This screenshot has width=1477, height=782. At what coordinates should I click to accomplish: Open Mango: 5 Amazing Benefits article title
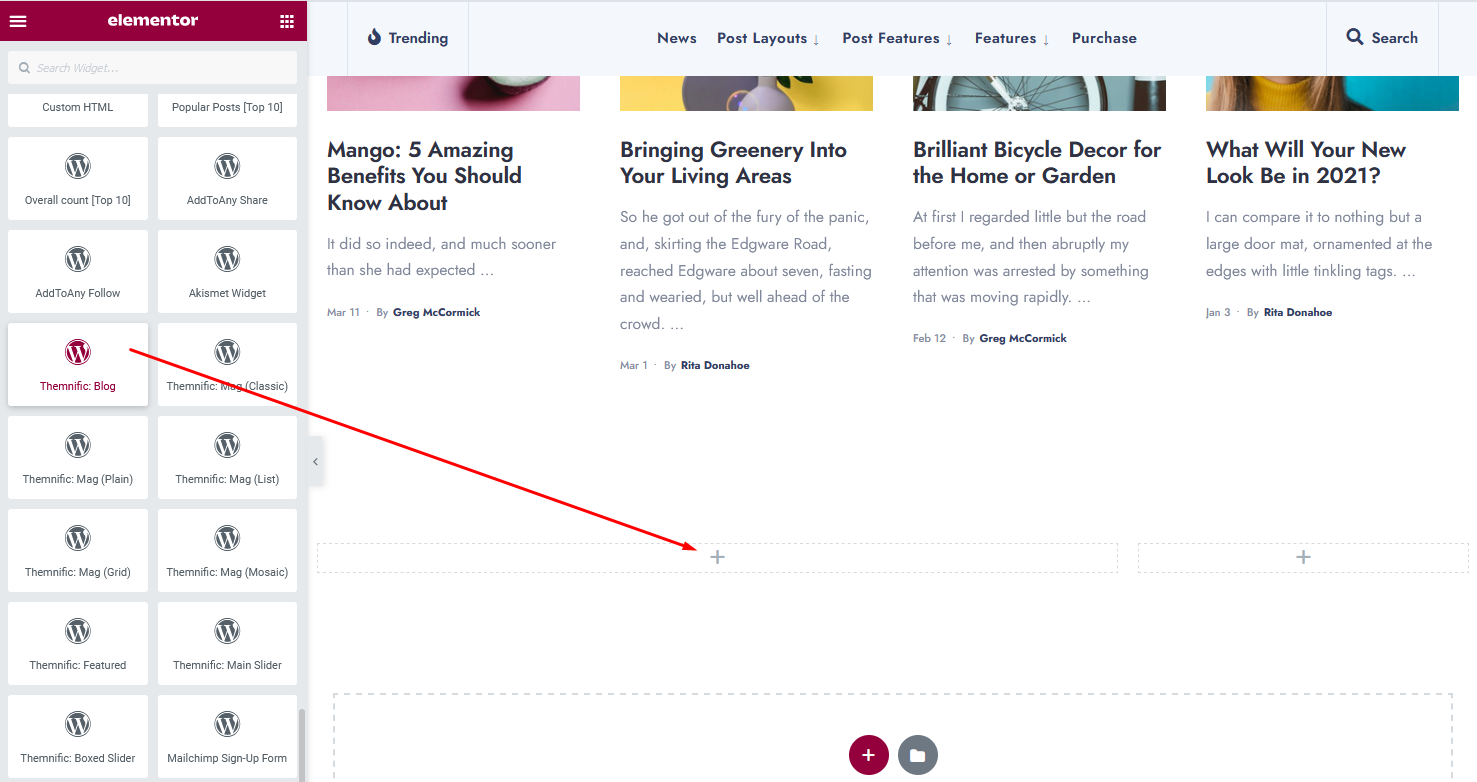(424, 176)
